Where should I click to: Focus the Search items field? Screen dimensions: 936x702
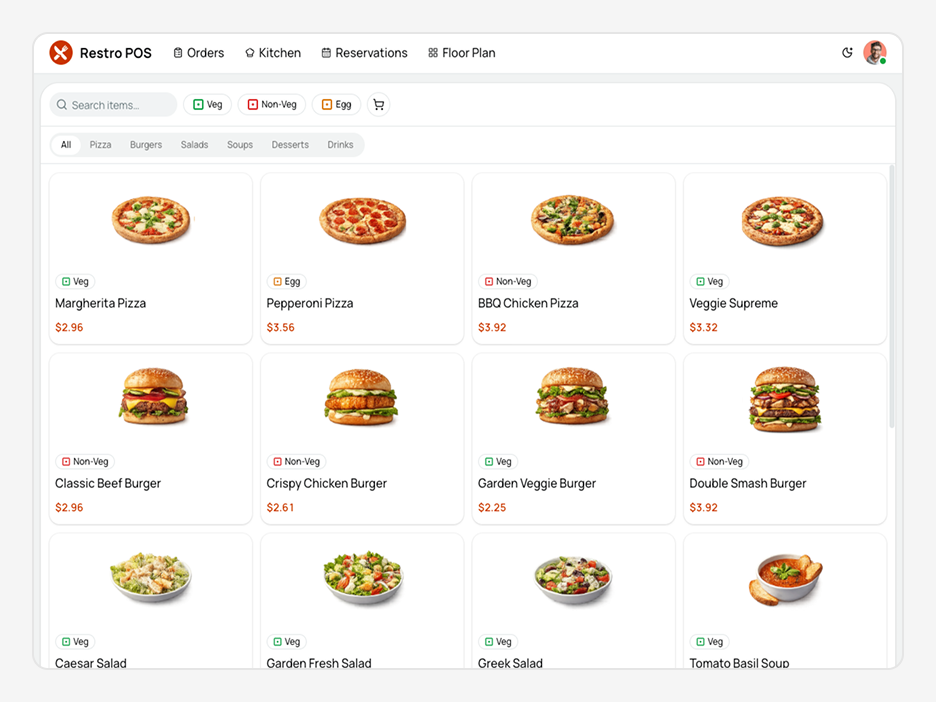(113, 104)
